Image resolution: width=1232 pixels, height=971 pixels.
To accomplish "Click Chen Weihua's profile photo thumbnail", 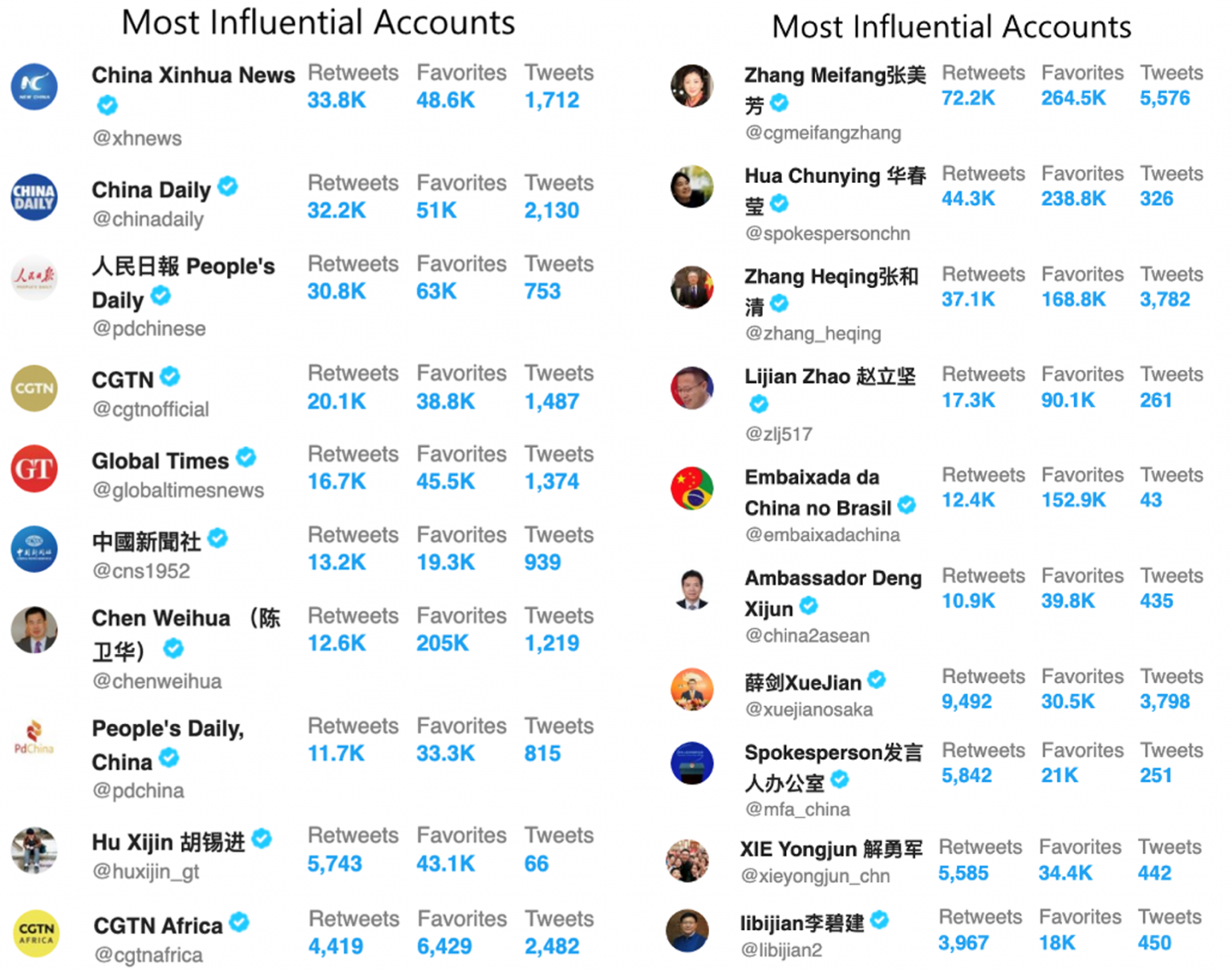I will [x=34, y=629].
